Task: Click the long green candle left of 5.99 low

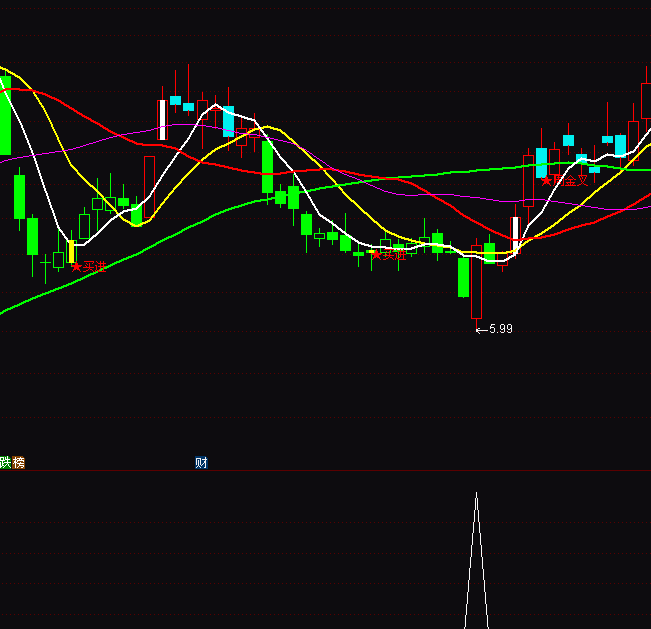Action: click(463, 277)
